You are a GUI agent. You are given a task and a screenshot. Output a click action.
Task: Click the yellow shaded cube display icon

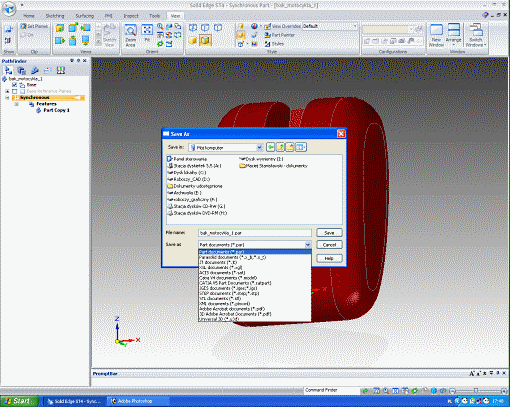tap(193, 41)
